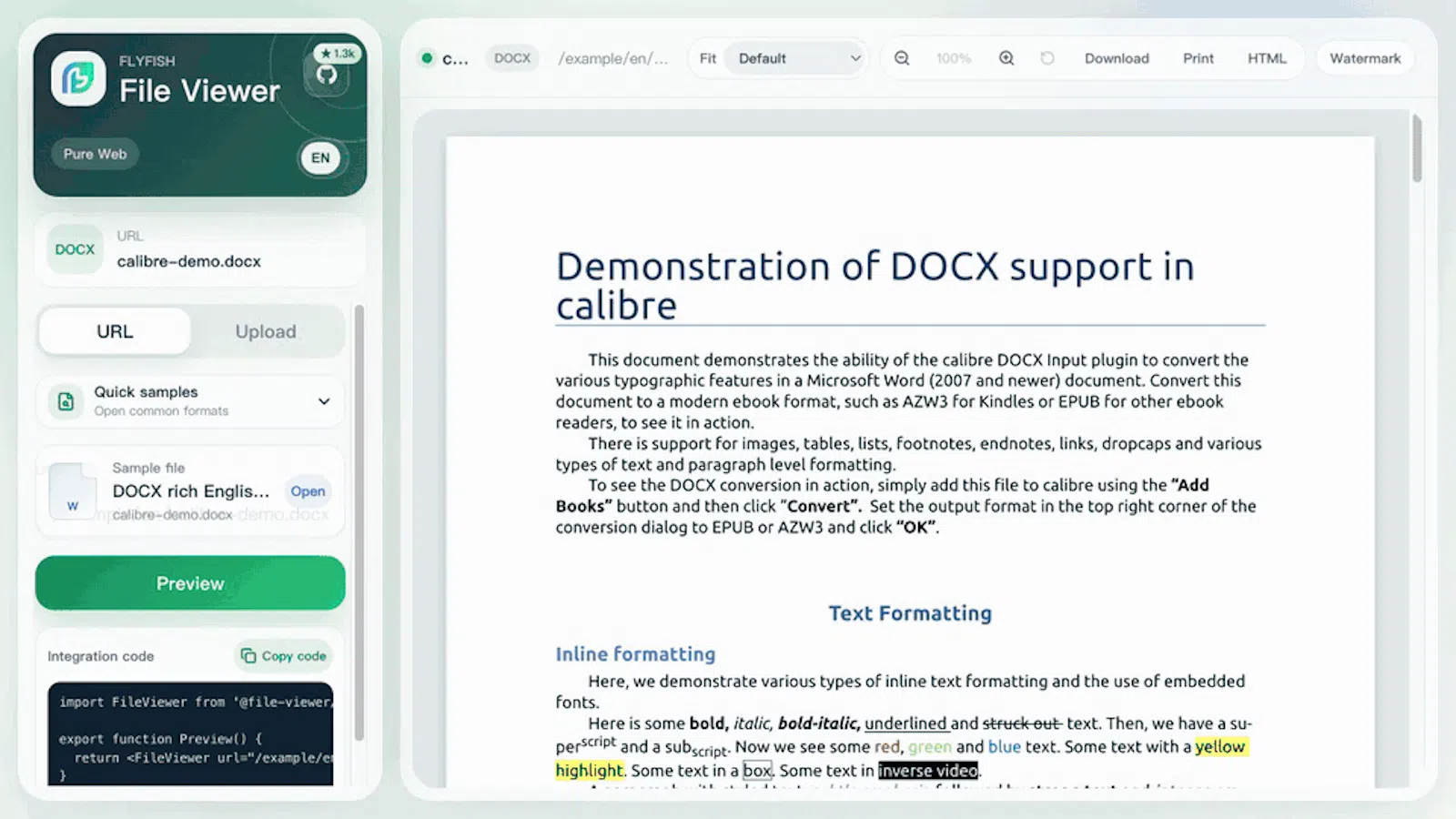Click the Word sample file icon
This screenshot has height=819, width=1456.
pos(73,493)
